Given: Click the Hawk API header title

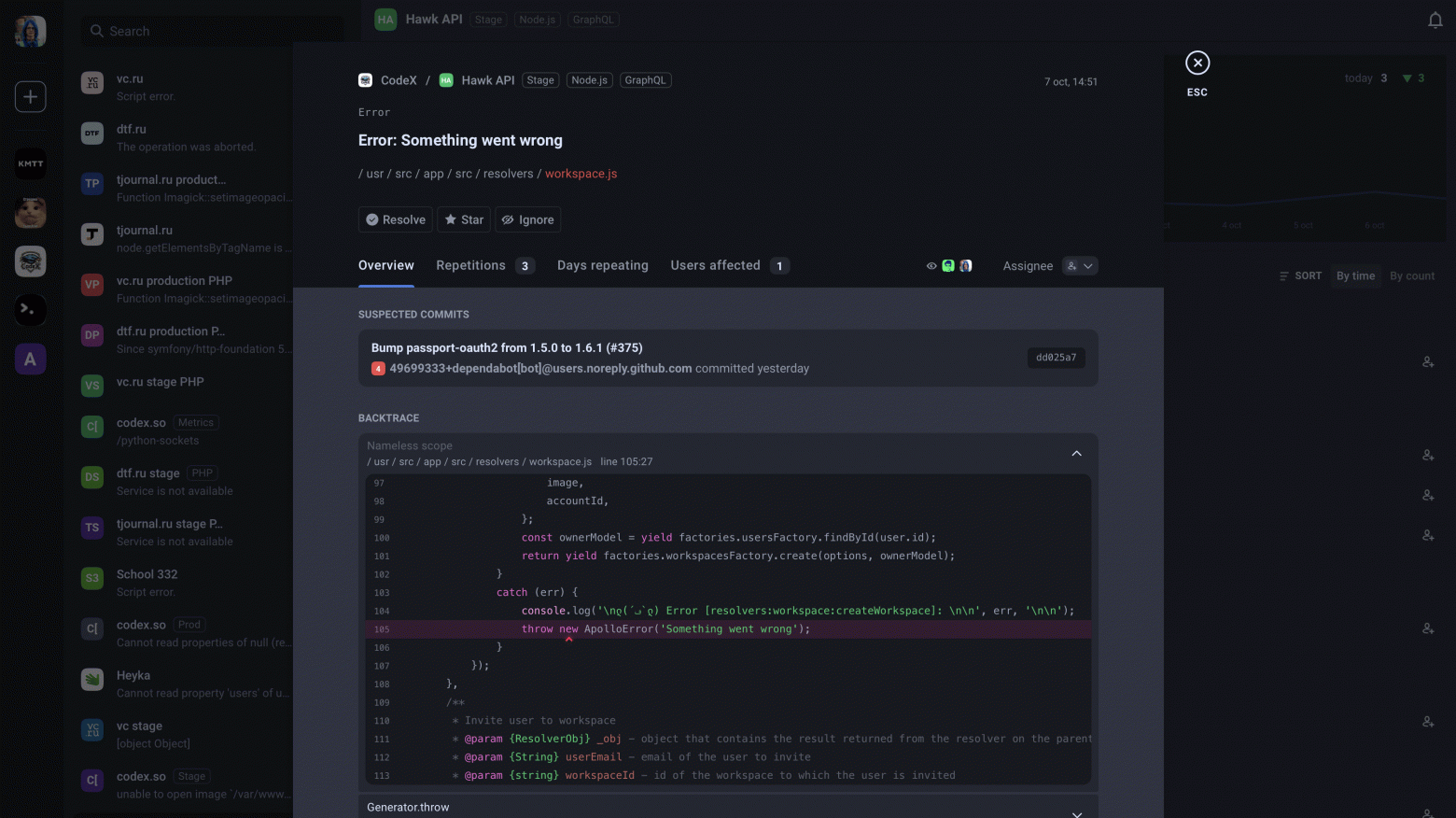Looking at the screenshot, I should [x=434, y=20].
